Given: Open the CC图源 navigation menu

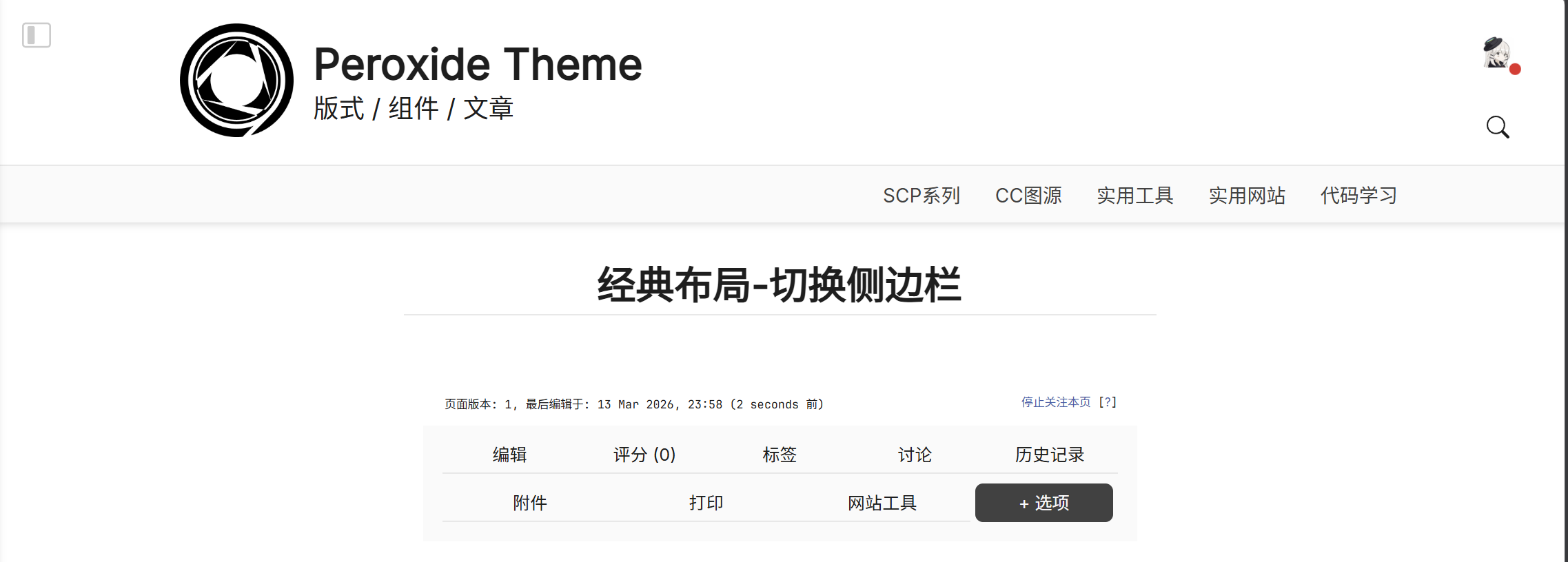Looking at the screenshot, I should [x=1028, y=196].
